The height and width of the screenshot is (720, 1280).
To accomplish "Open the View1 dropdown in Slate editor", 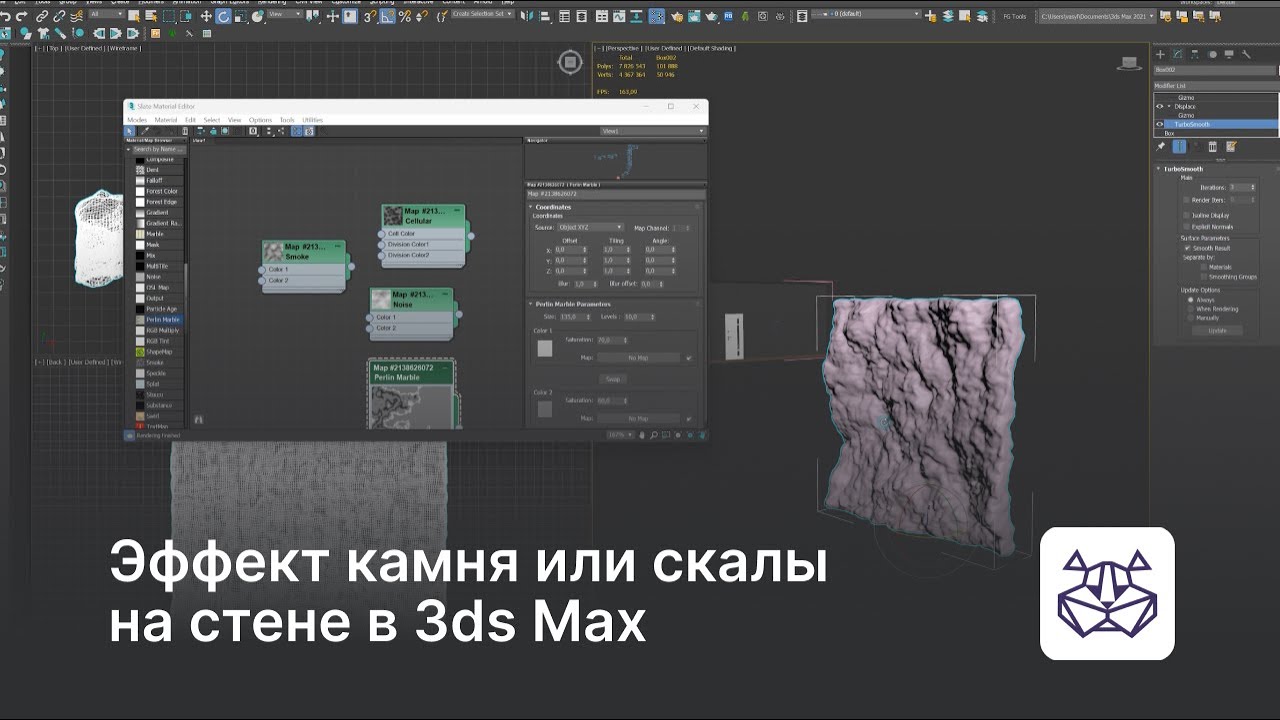I will [654, 131].
